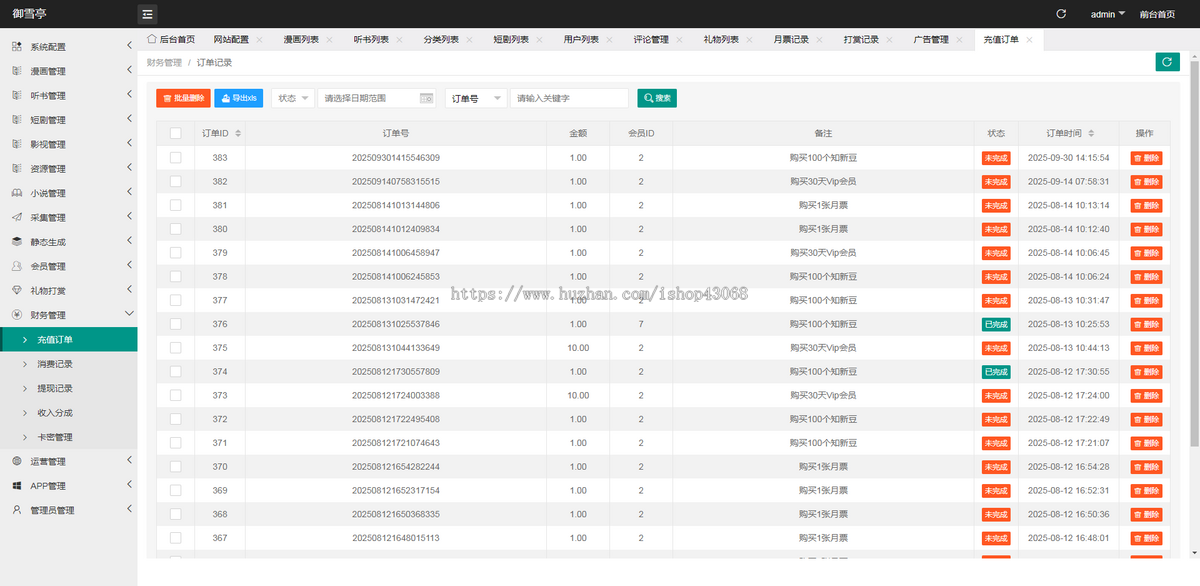Expand the APP管理 menu chevron
This screenshot has height=586, width=1200.
click(129, 485)
